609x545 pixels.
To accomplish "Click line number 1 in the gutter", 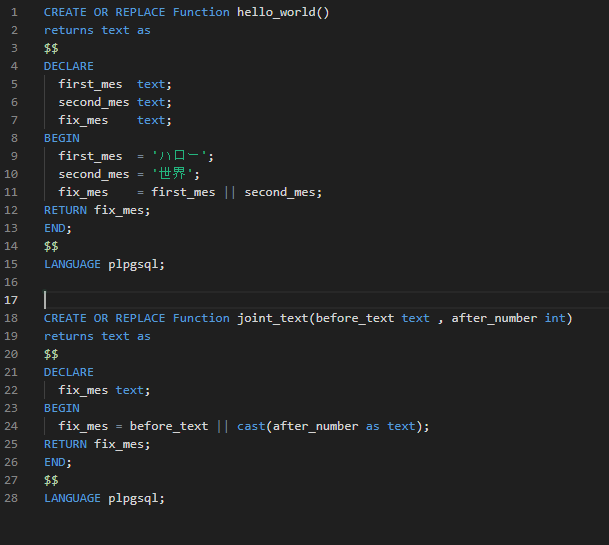I will pos(12,12).
